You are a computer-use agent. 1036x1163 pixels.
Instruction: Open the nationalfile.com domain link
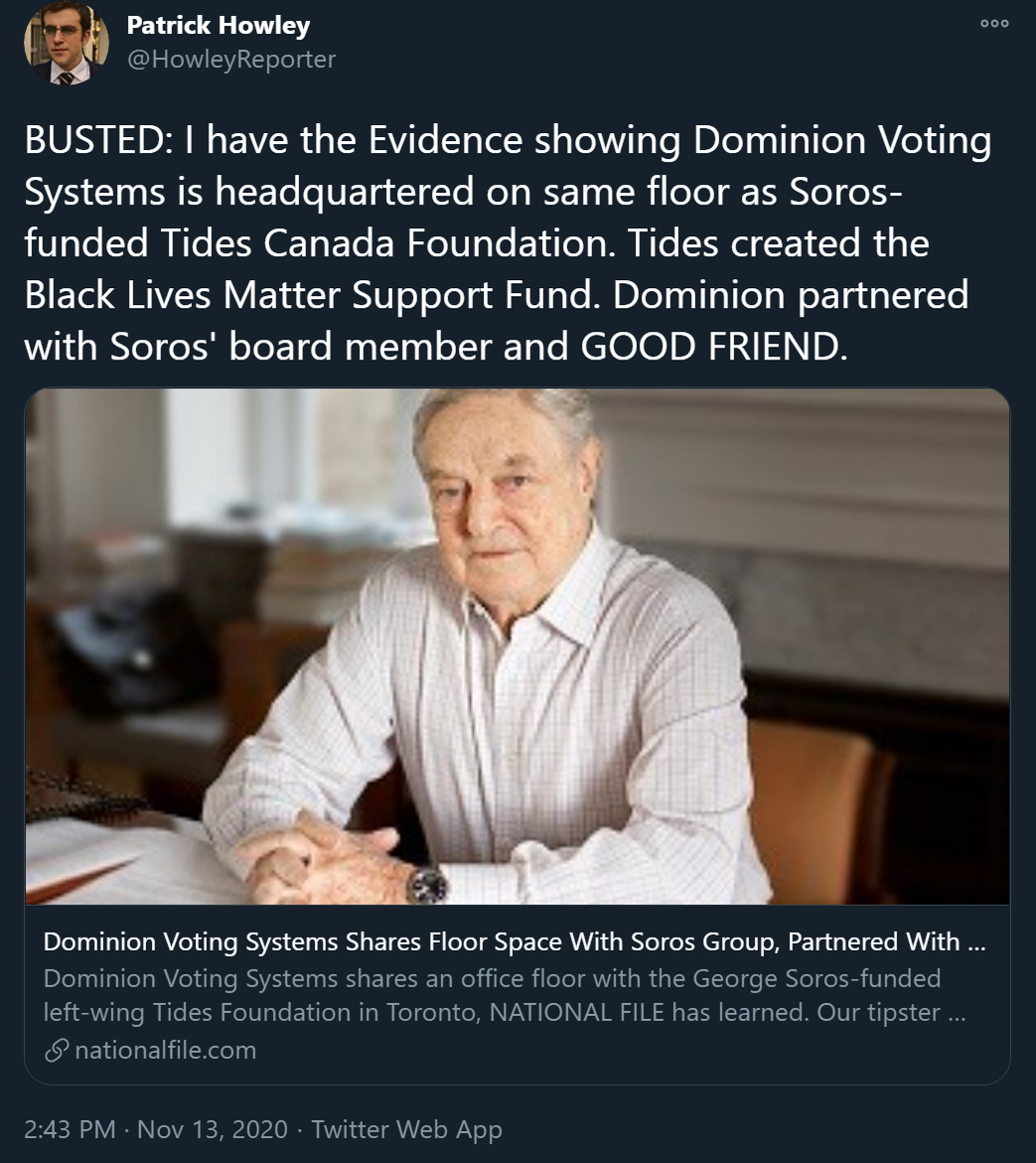pyautogui.click(x=165, y=1050)
